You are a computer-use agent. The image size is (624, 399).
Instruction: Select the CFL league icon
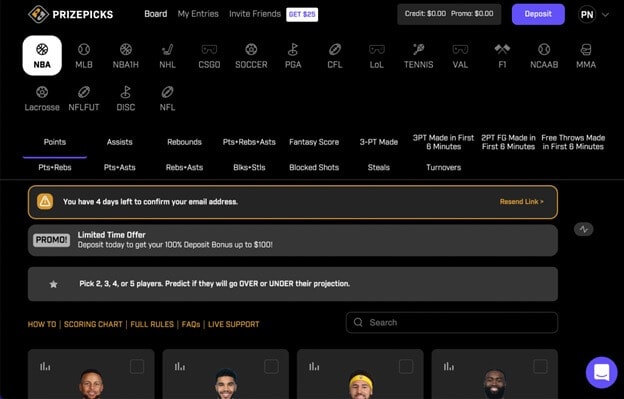(335, 56)
